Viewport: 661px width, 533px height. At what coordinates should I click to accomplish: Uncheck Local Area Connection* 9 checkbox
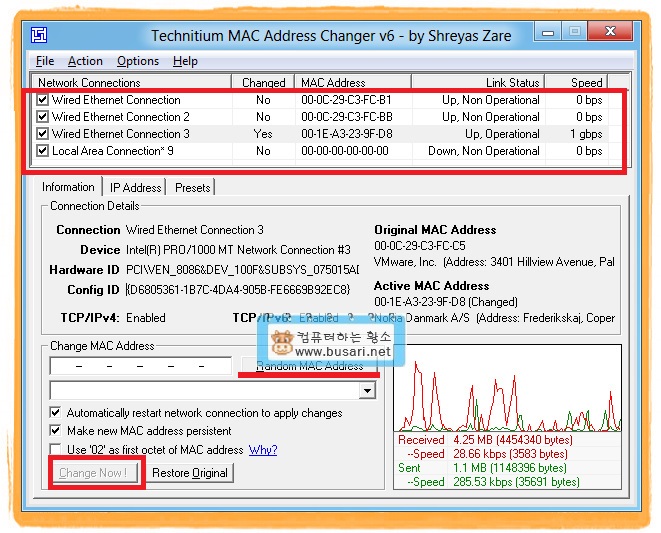tap(42, 151)
